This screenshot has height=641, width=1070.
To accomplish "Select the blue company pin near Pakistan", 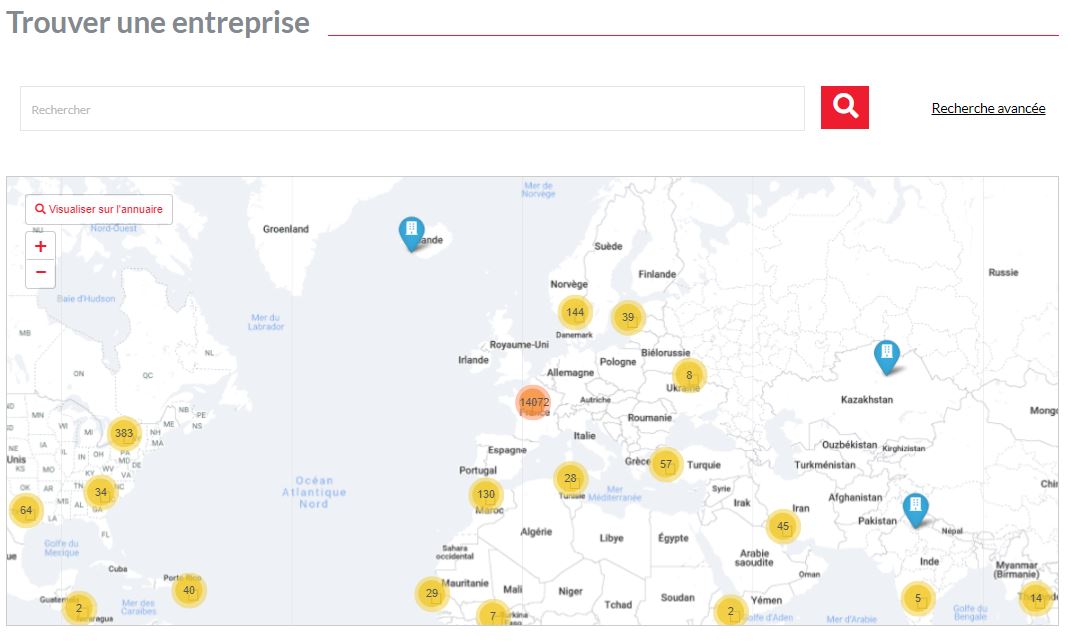I will (915, 508).
